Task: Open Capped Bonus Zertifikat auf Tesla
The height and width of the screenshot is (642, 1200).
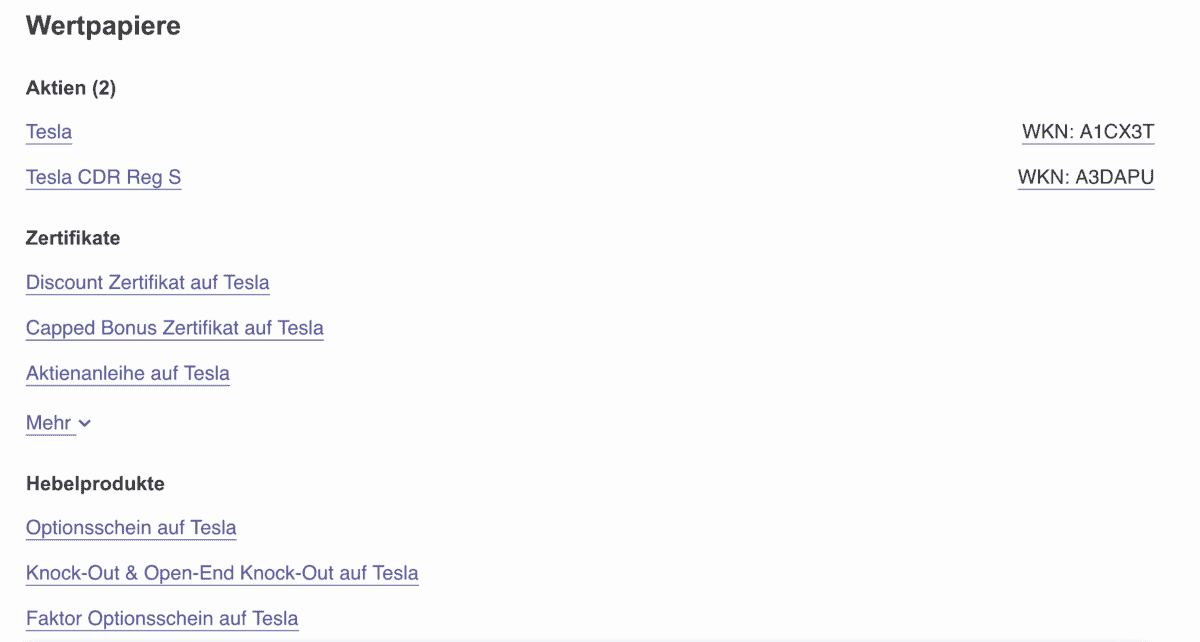Action: [174, 328]
